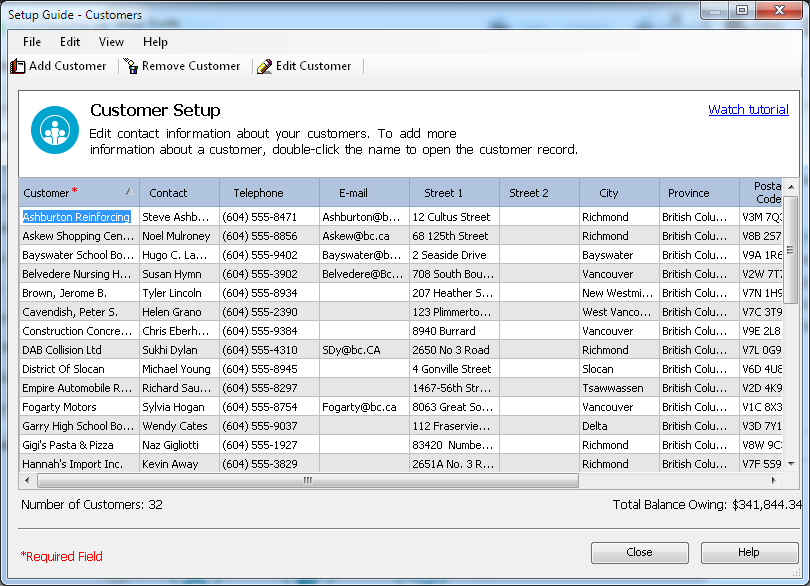This screenshot has height=586, width=810.
Task: Click the round Customer Setup people icon
Action: [55, 130]
